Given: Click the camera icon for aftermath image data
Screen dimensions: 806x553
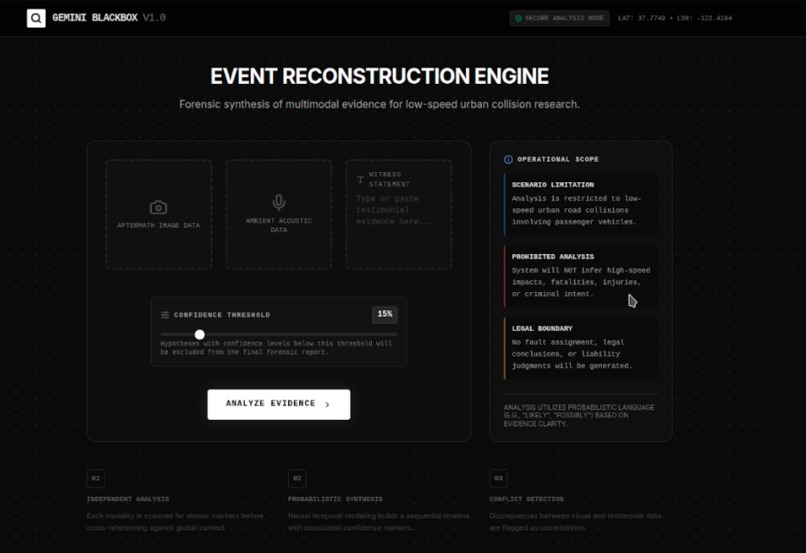Looking at the screenshot, I should point(158,207).
